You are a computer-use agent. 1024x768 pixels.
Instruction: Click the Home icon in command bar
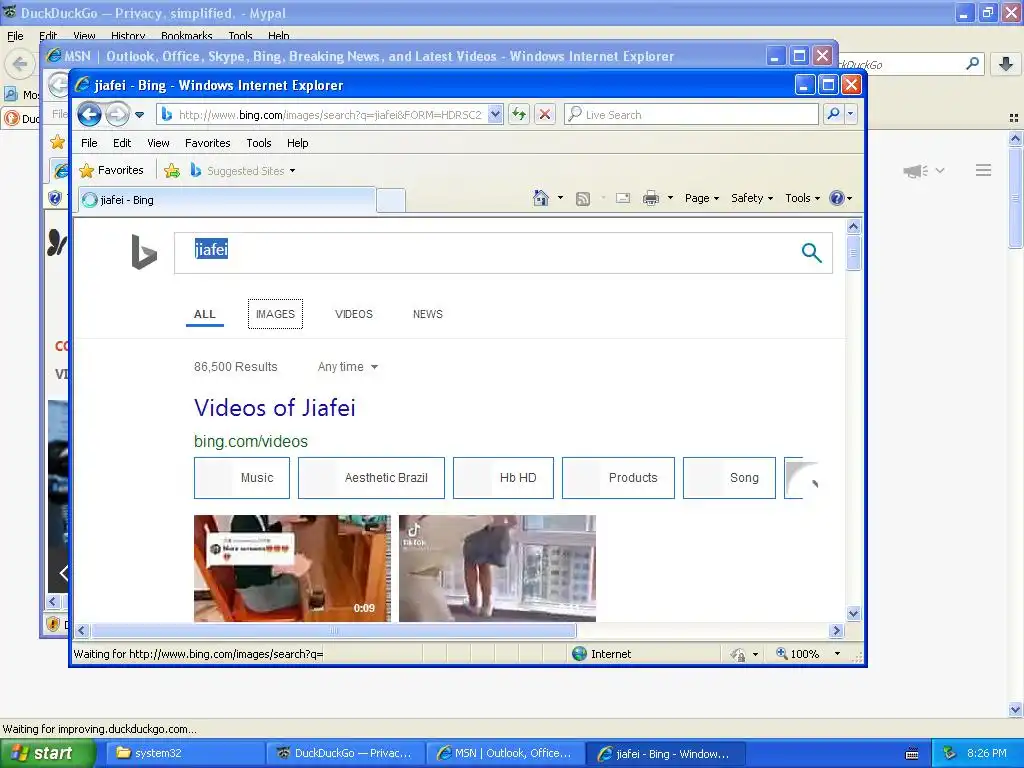541,198
